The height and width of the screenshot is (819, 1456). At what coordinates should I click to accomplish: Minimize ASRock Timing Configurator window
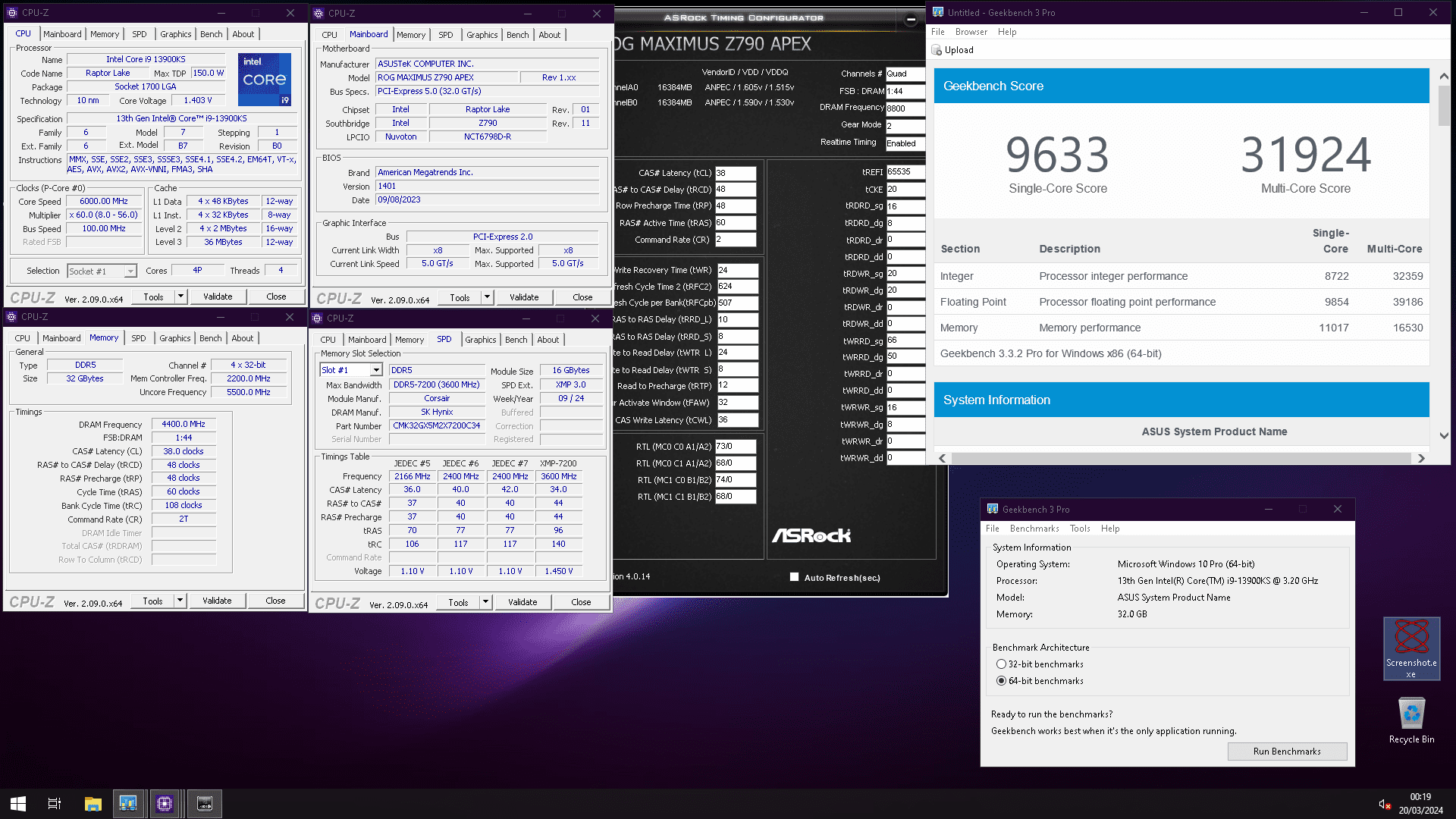(x=911, y=19)
